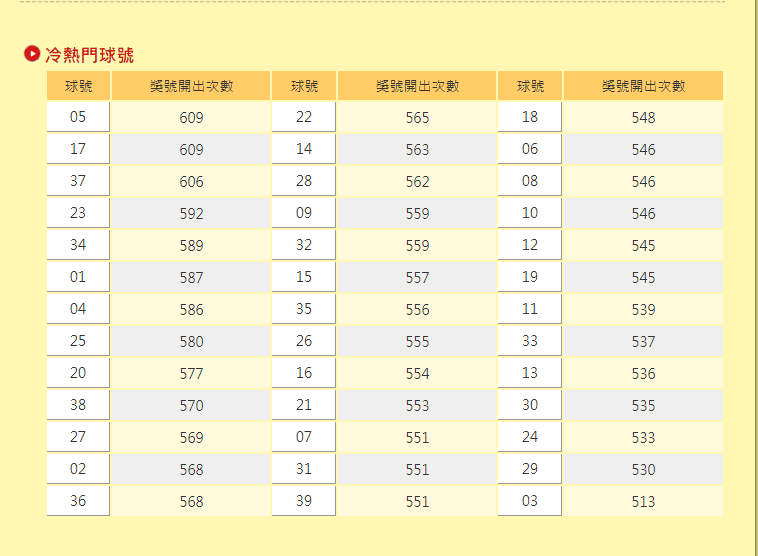Click ball number 36 cell

(x=78, y=499)
